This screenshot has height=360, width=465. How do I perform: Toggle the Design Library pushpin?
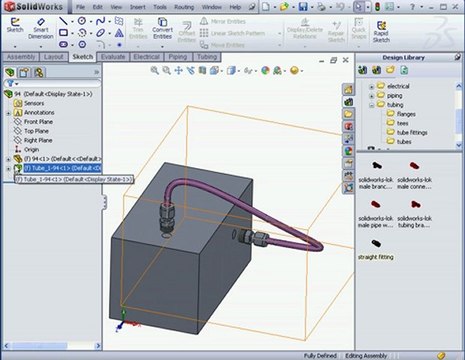(458, 57)
